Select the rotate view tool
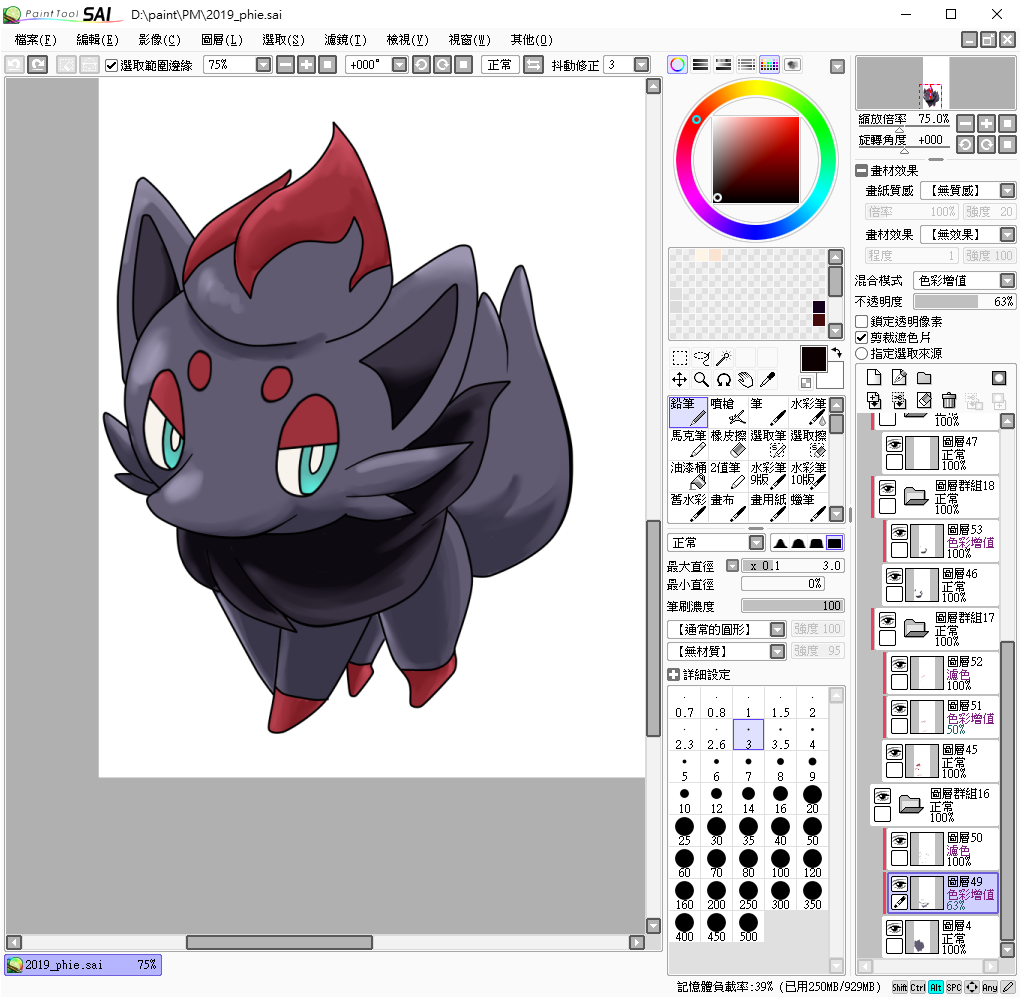 pos(723,380)
